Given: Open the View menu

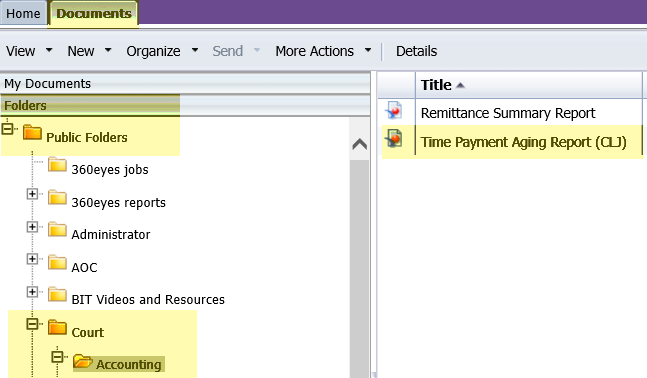Looking at the screenshot, I should coord(20,51).
